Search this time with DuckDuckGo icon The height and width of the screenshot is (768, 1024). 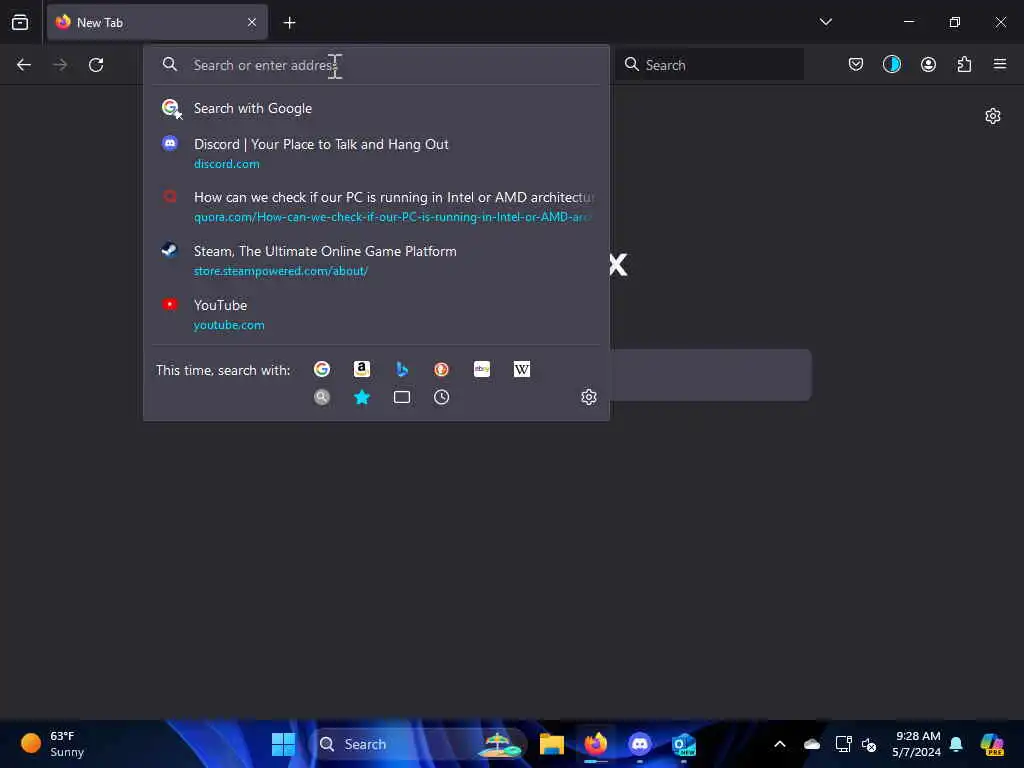(441, 370)
